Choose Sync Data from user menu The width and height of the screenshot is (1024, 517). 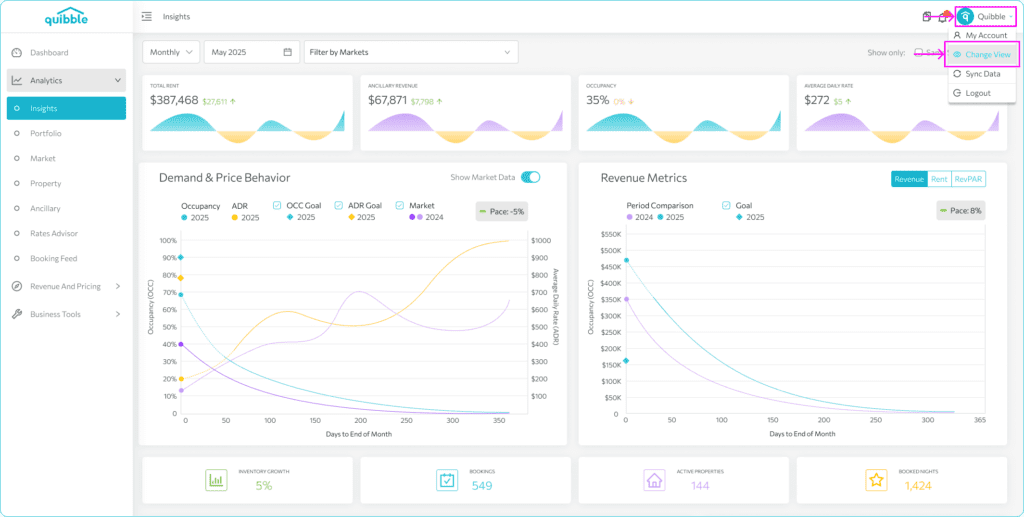pyautogui.click(x=982, y=74)
